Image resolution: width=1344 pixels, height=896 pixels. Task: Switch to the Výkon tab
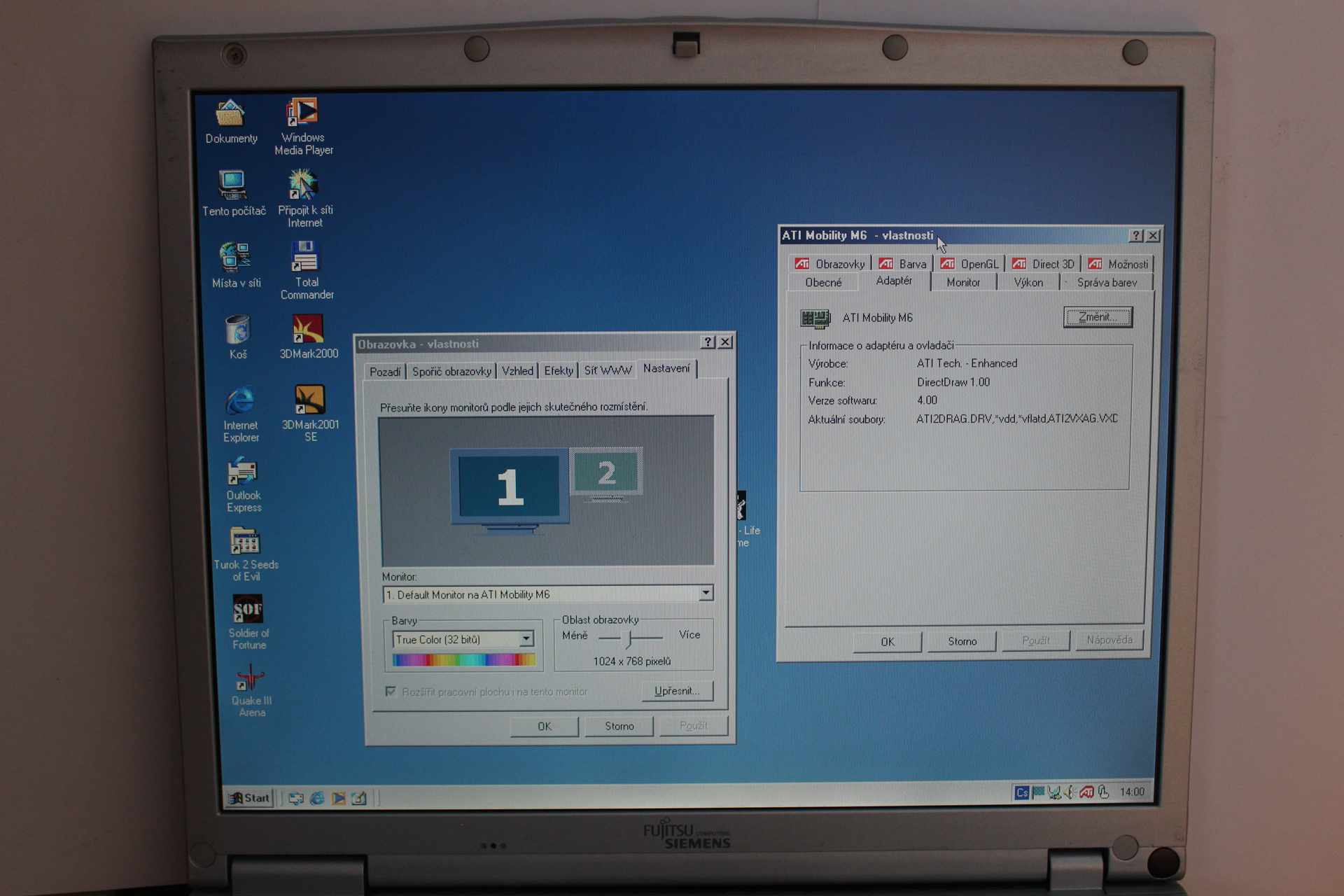[1028, 283]
